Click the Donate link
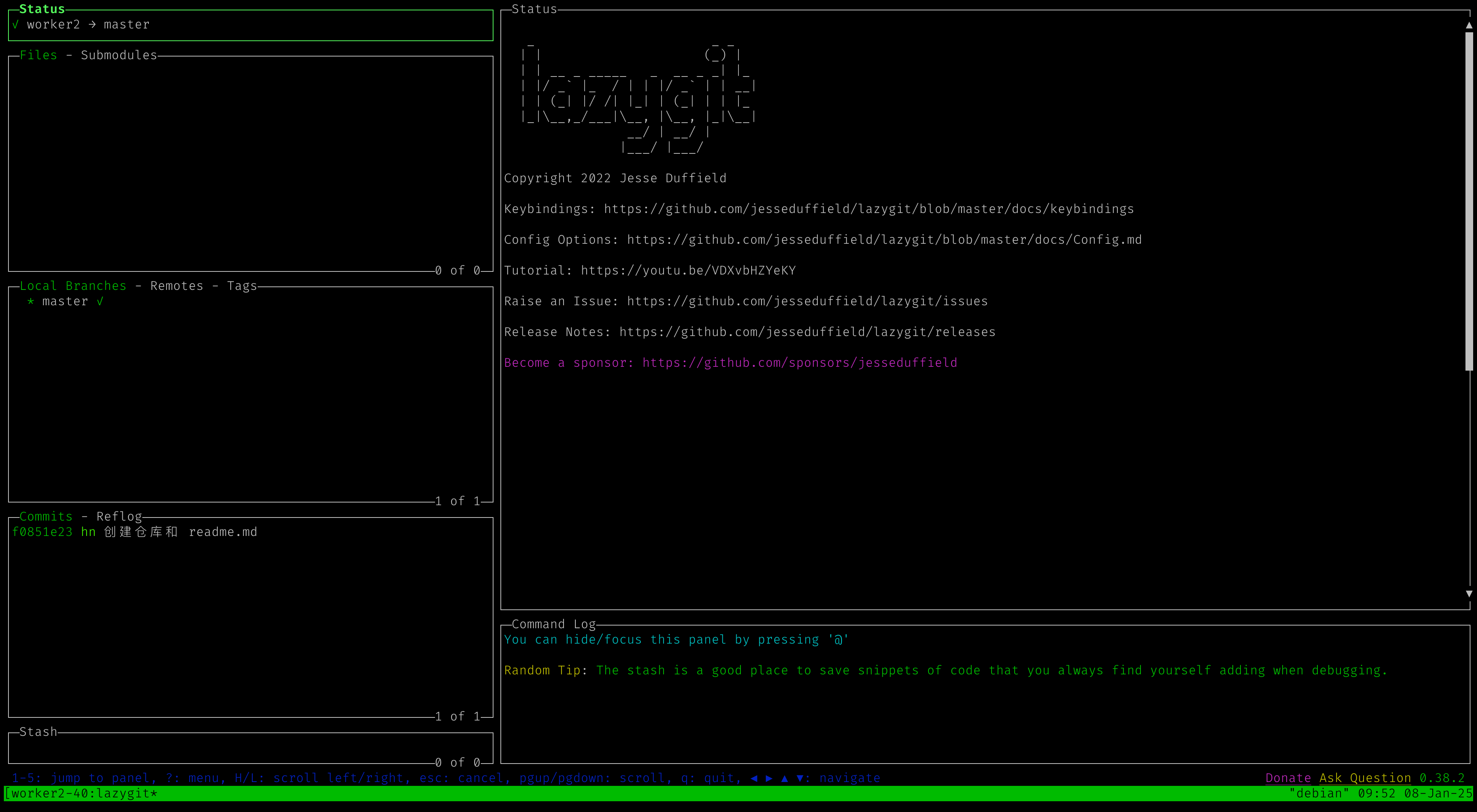The height and width of the screenshot is (812, 1477). coord(1288,778)
